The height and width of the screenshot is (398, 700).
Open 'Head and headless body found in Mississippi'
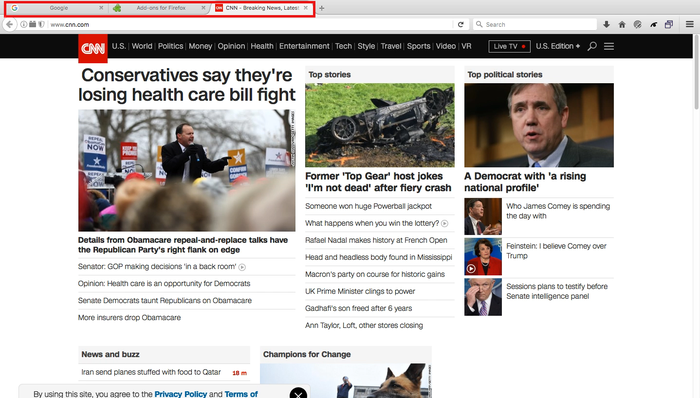tap(379, 257)
